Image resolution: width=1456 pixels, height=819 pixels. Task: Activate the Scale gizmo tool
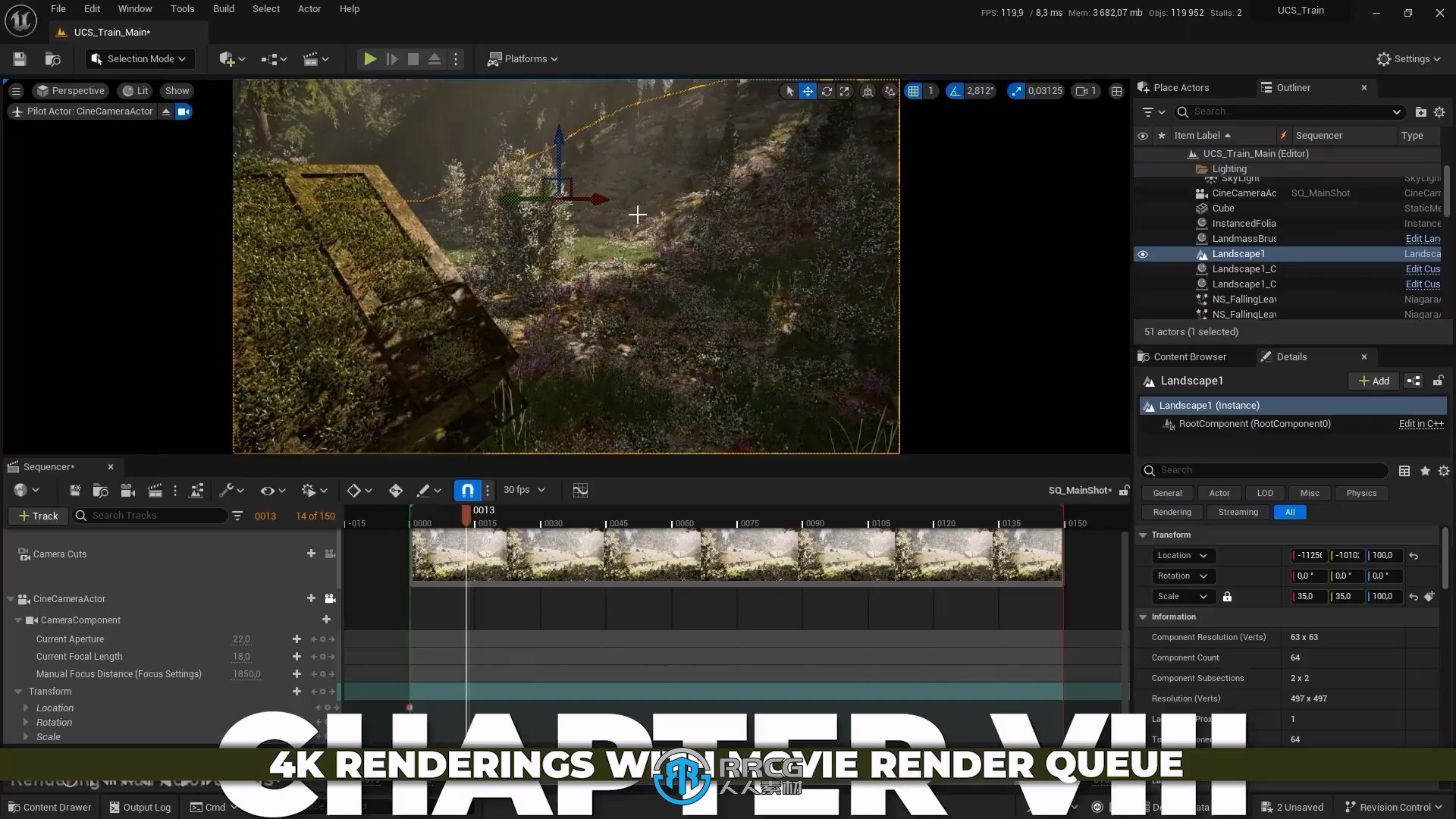click(845, 91)
